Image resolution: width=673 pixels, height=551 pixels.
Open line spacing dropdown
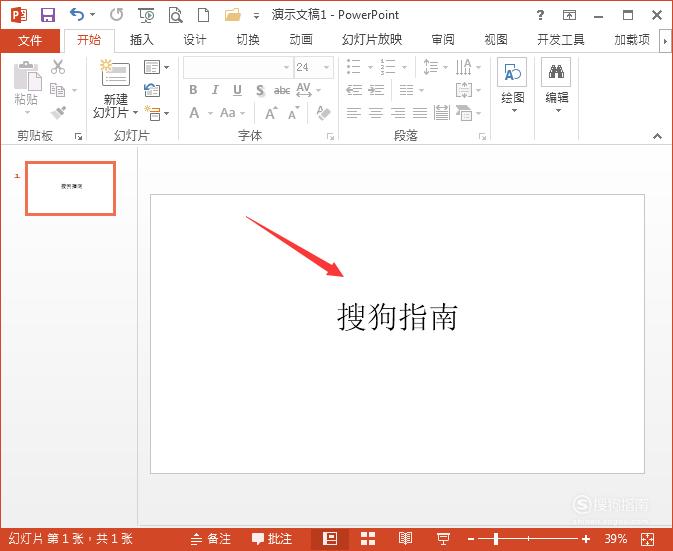pos(435,67)
